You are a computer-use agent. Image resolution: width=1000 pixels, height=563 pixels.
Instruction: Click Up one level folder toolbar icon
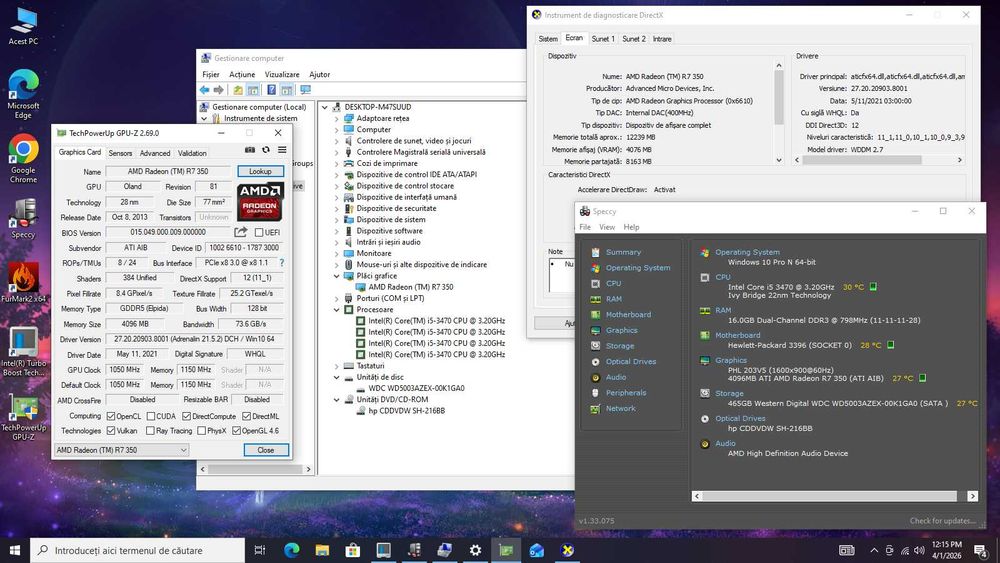238,90
